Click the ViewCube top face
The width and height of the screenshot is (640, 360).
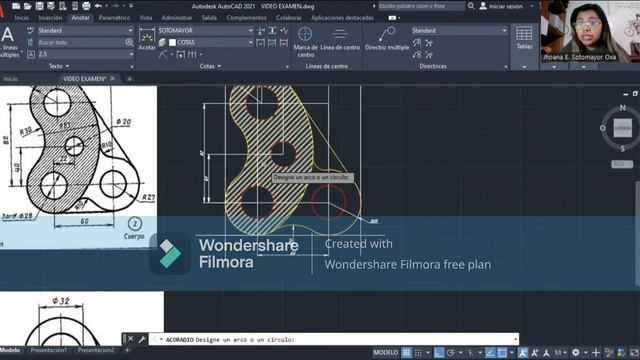[x=622, y=128]
